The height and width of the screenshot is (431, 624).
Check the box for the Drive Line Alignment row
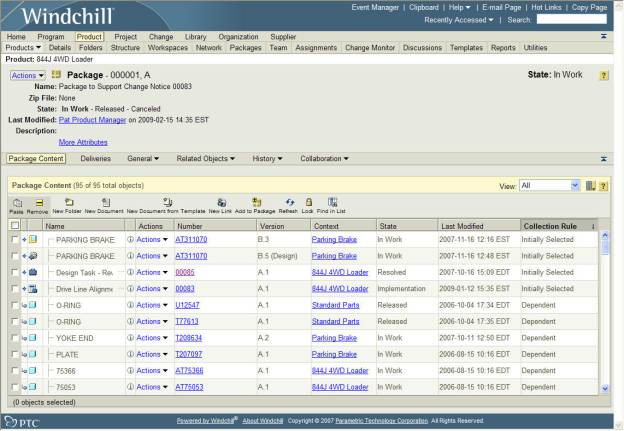tap(15, 289)
